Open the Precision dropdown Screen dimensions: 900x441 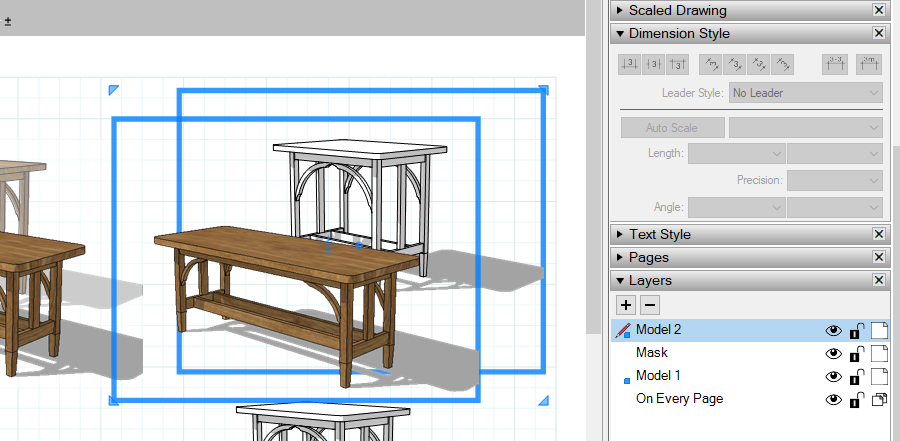[835, 180]
